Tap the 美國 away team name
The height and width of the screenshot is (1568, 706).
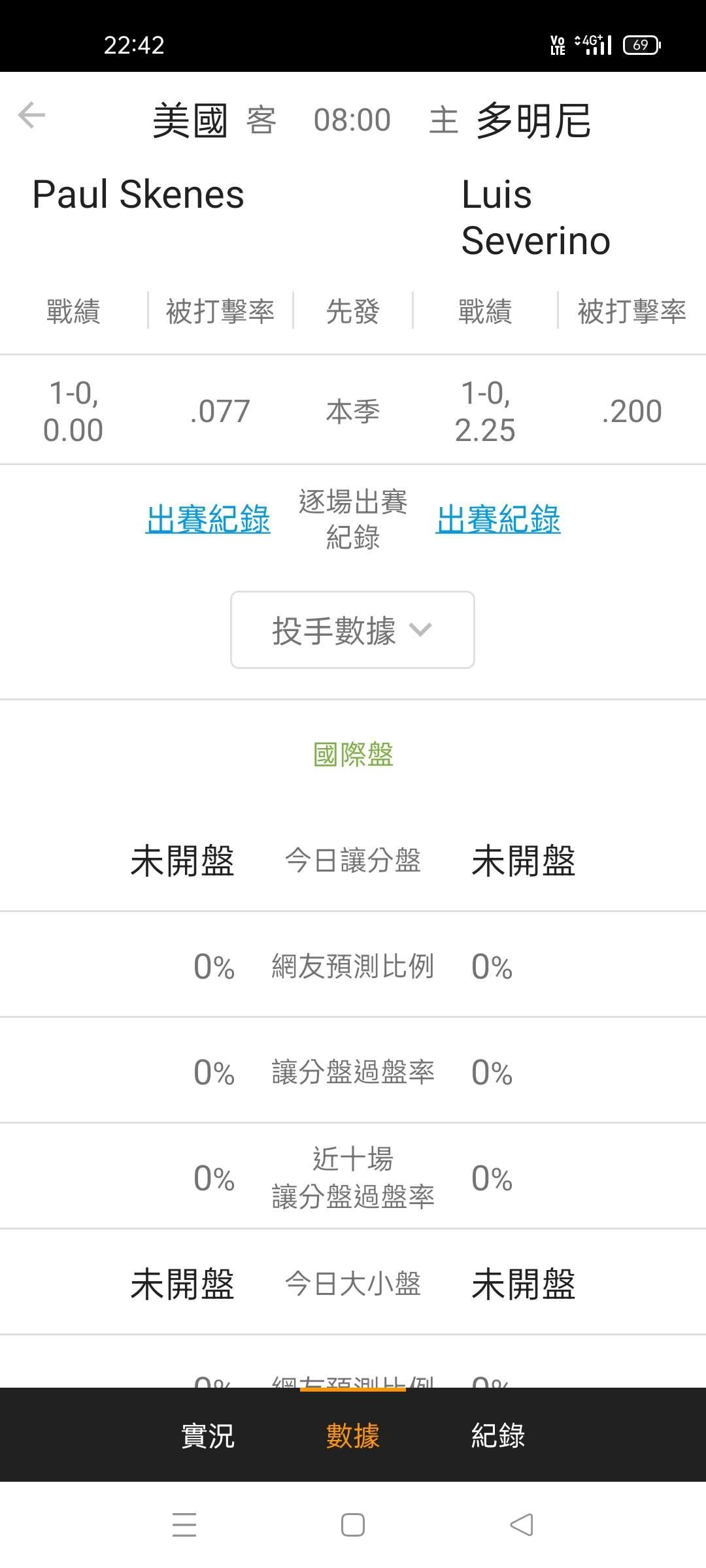click(x=190, y=121)
